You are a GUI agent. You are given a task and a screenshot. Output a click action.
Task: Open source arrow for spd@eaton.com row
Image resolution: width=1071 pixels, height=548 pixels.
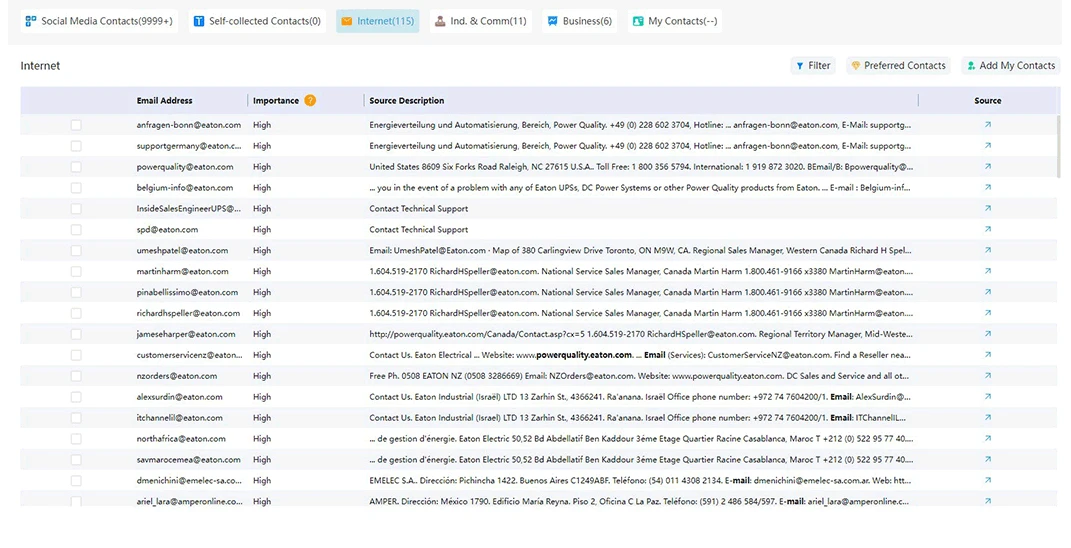[988, 230]
